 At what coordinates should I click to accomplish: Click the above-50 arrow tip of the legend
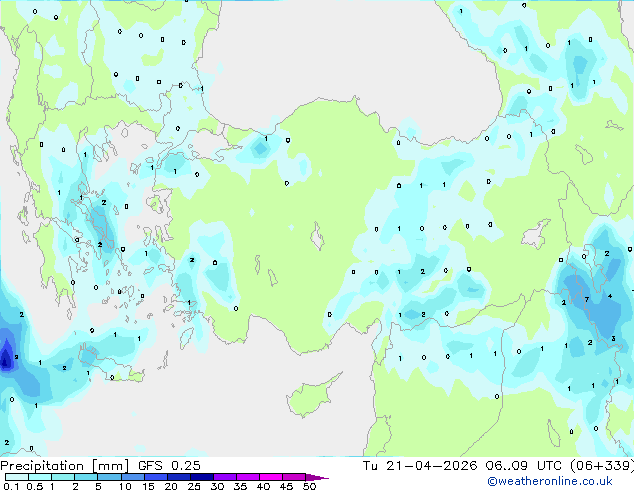(317, 477)
